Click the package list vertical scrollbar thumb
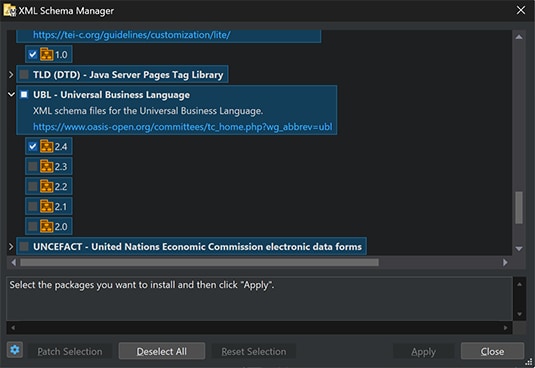This screenshot has height=368, width=535. [x=519, y=207]
